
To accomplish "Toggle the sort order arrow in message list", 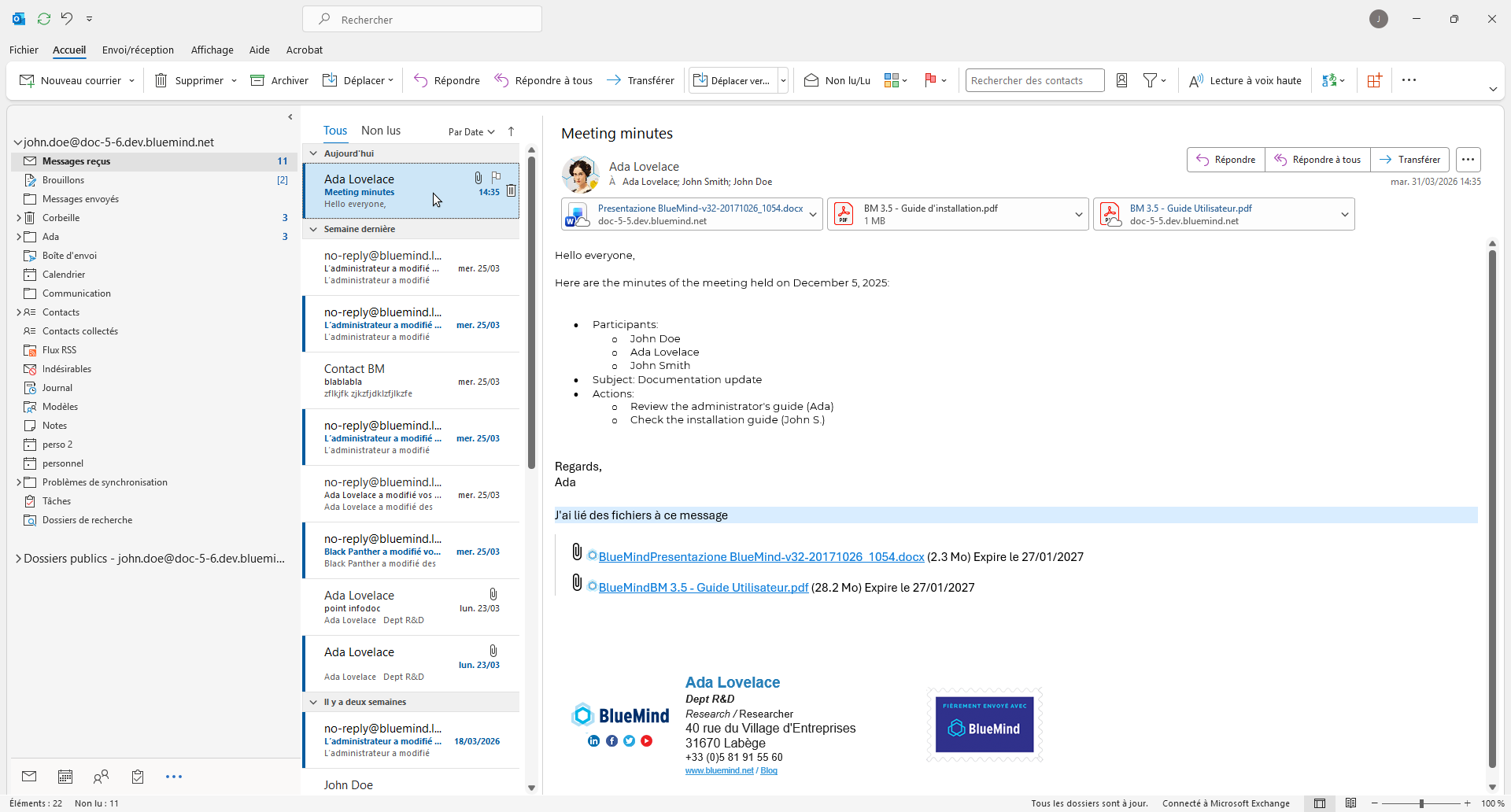I will (511, 131).
